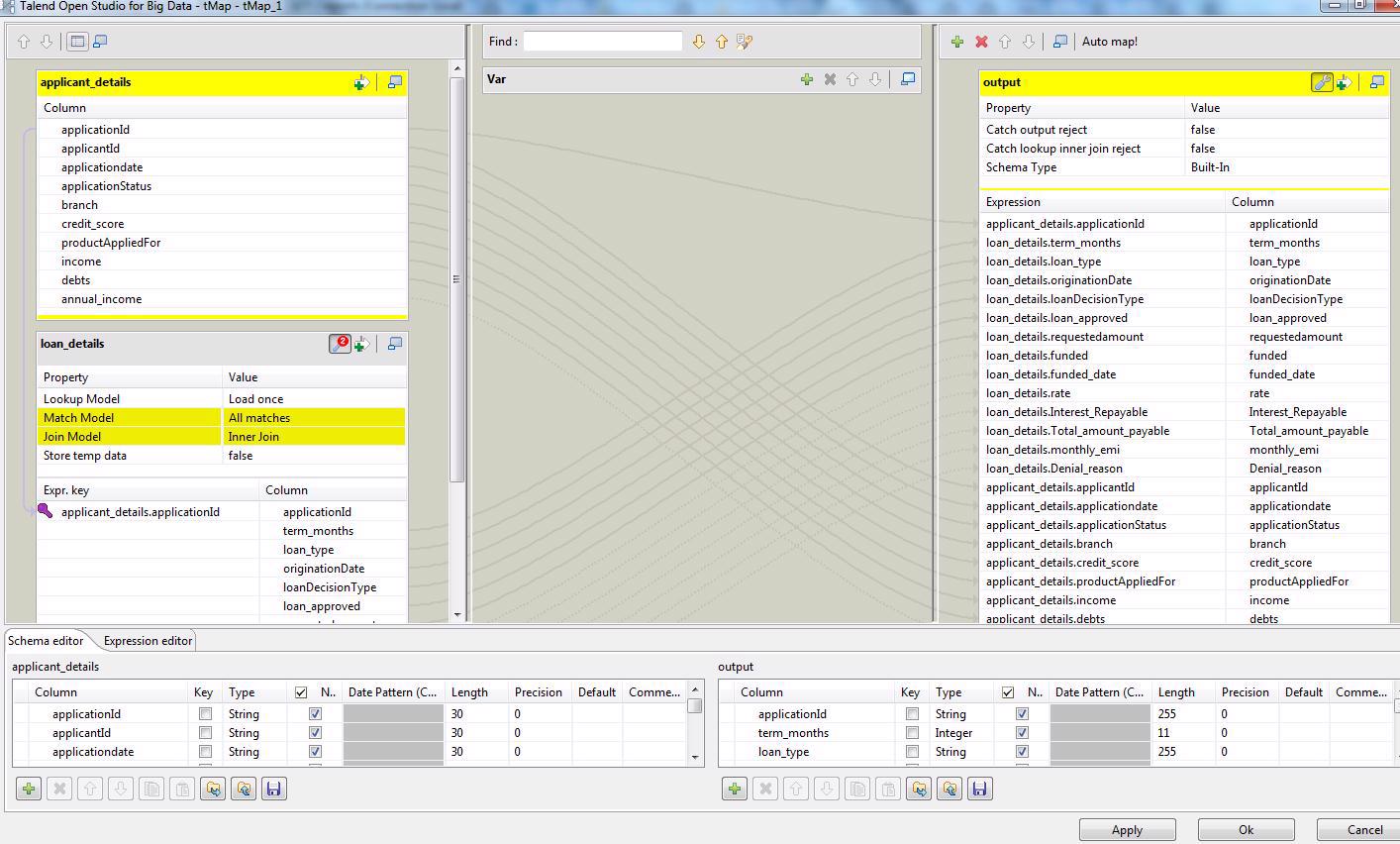Viewport: 1400px width, 844px height.
Task: Toggle Key checkbox for applicationdate in applicant_details
Action: pyautogui.click(x=205, y=751)
